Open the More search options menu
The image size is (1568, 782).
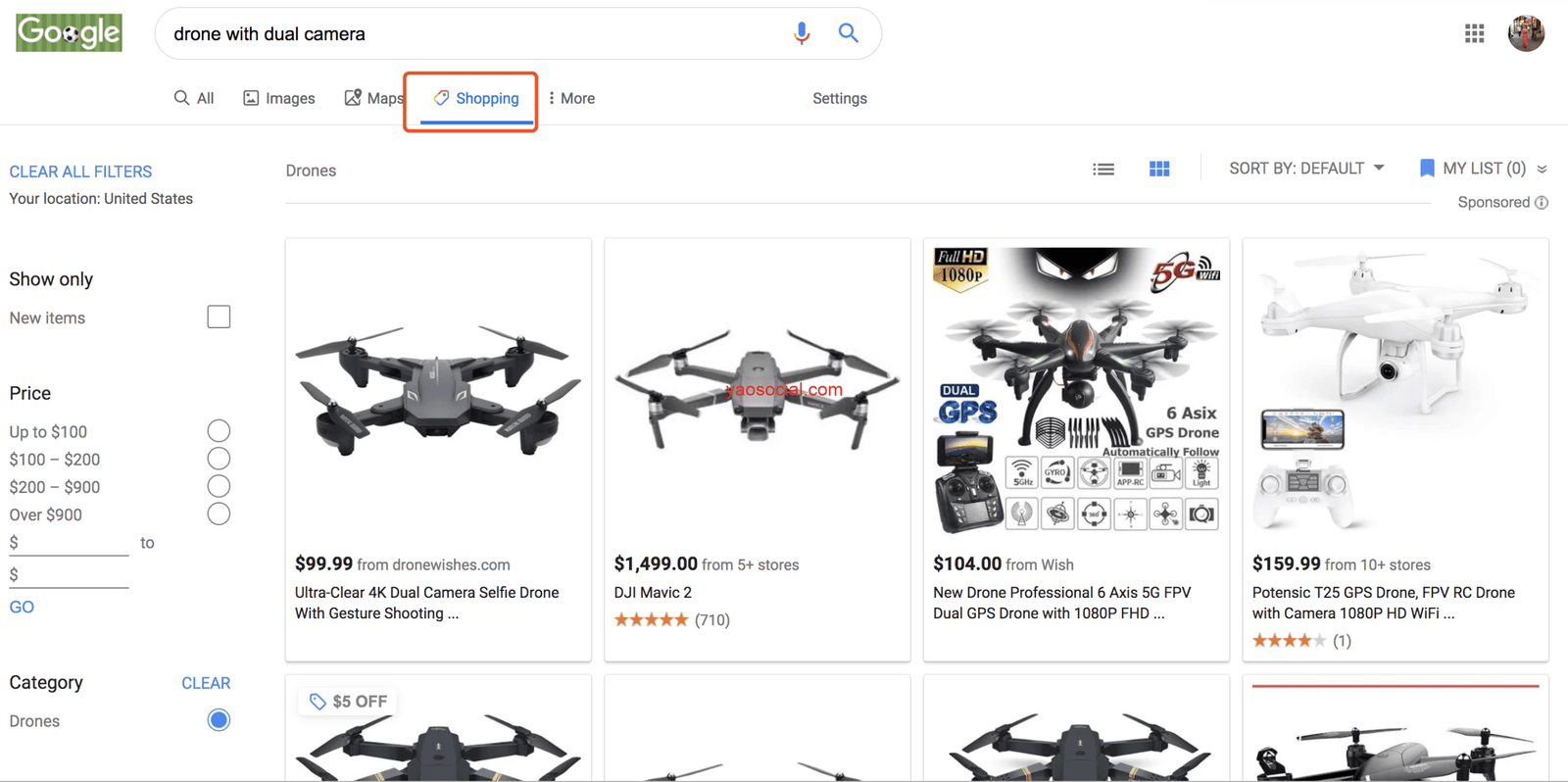pos(571,98)
